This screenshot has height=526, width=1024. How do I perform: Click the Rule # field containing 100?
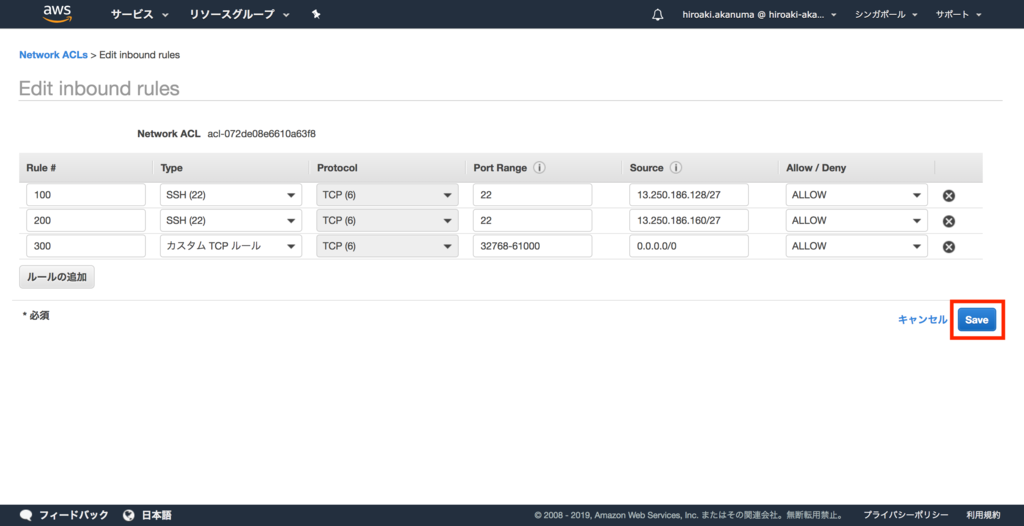86,195
